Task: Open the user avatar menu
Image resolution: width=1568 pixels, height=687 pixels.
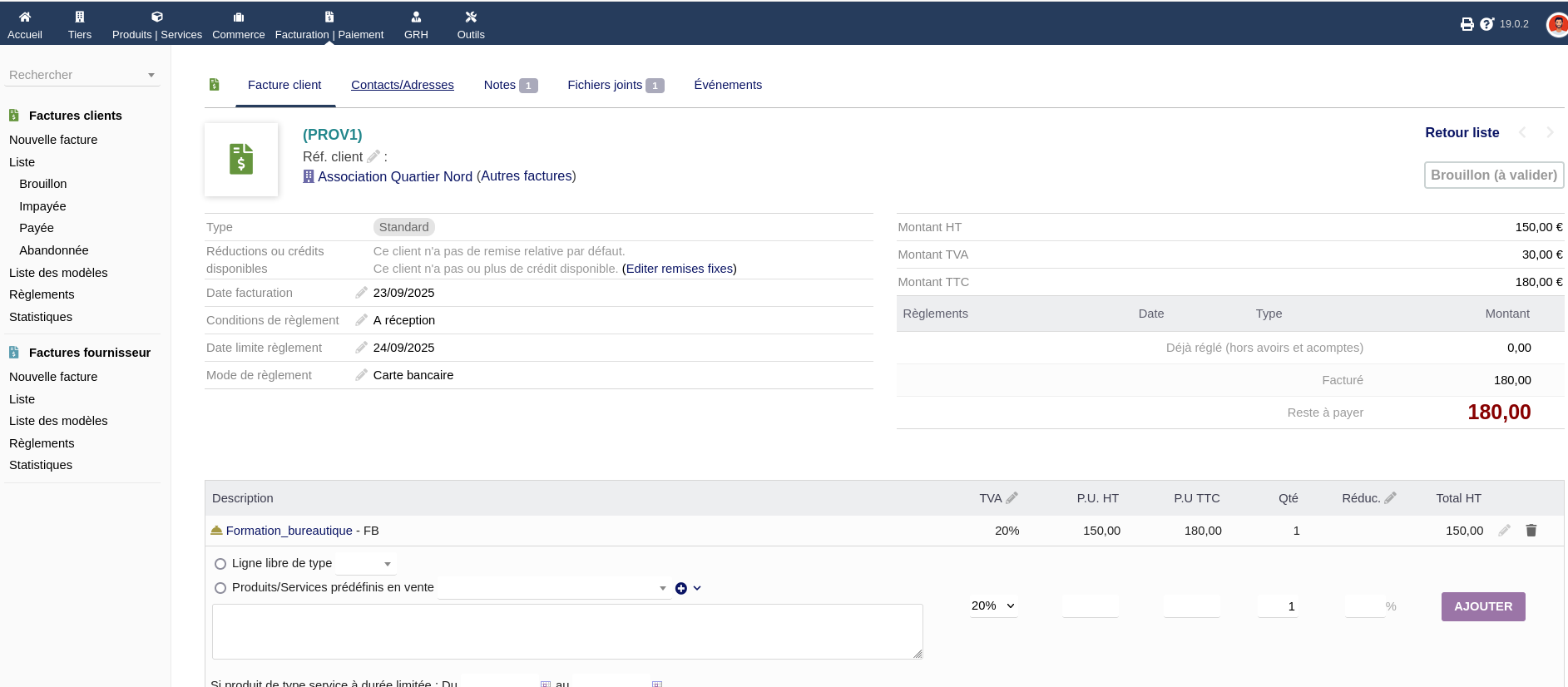Action: (1556, 24)
